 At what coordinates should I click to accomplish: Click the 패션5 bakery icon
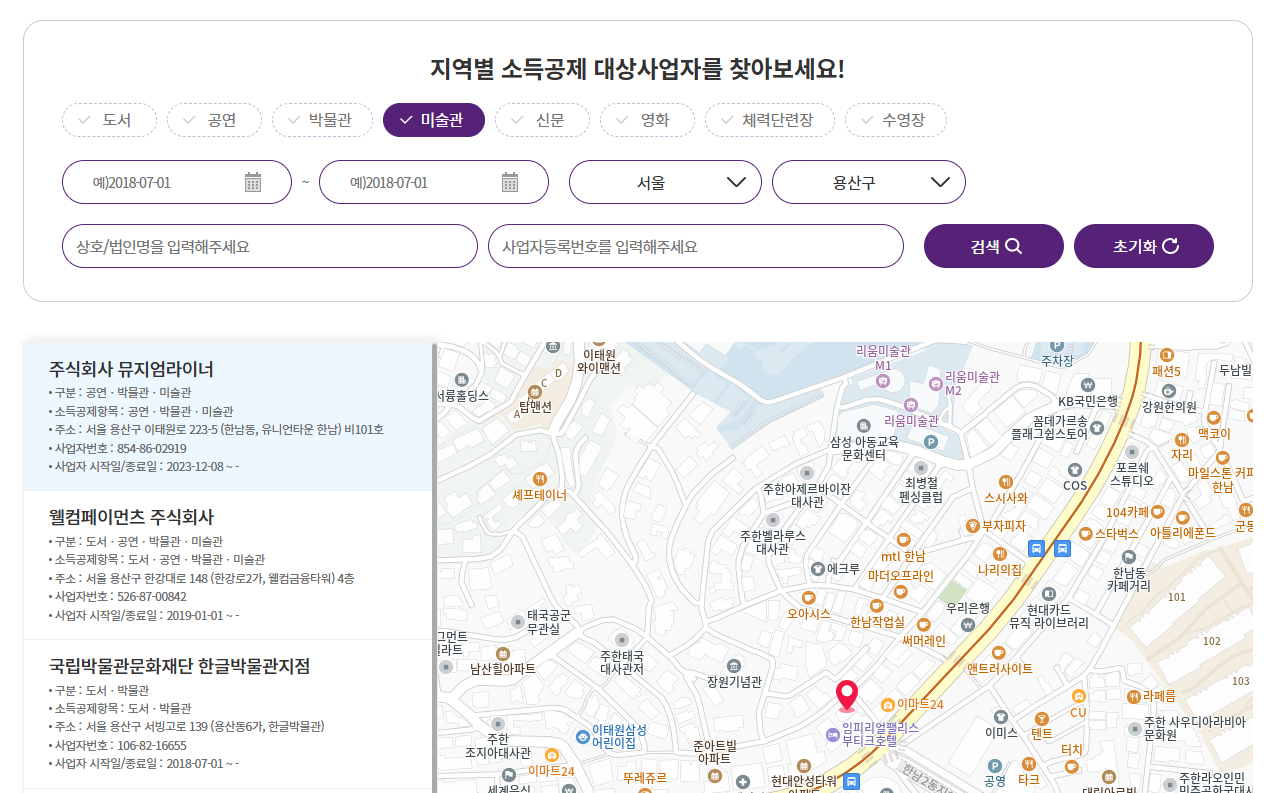(1166, 355)
